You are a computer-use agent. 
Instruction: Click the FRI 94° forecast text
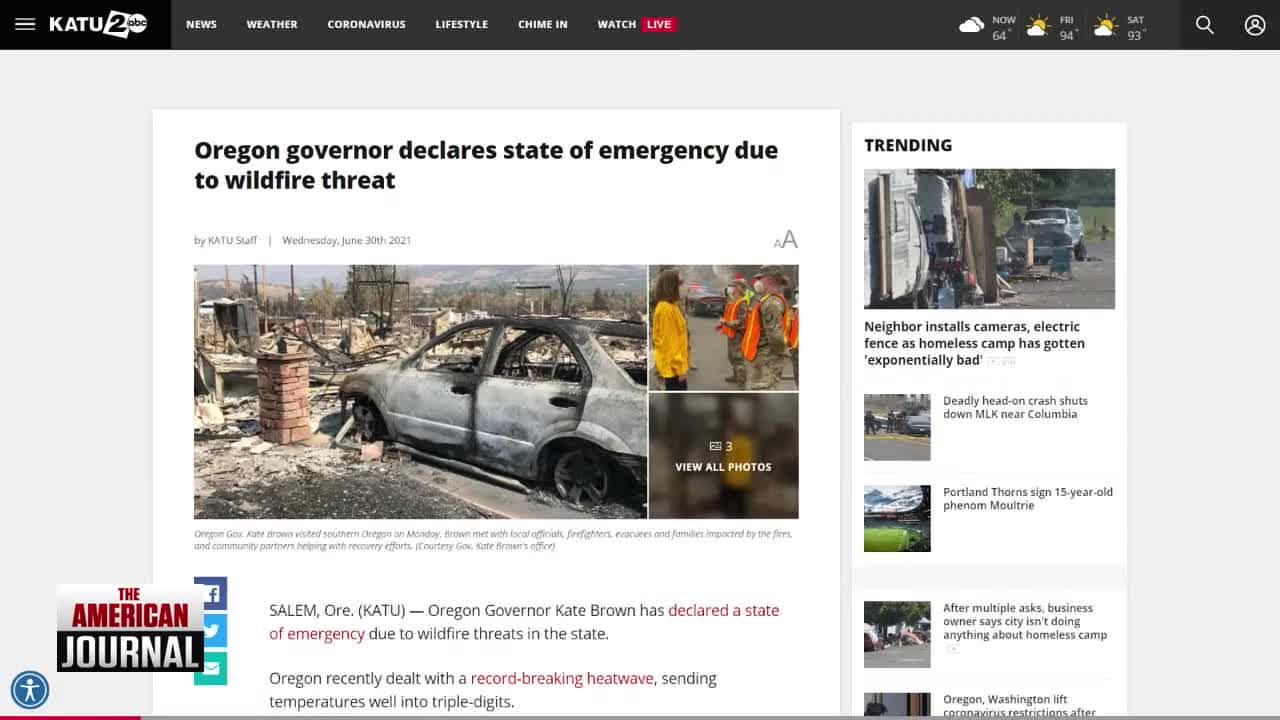pos(1068,27)
